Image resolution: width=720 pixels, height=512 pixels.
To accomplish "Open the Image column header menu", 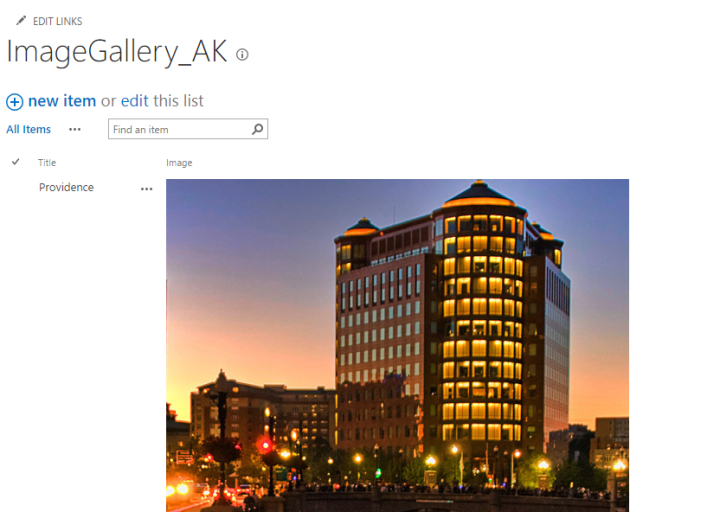I will click(x=179, y=163).
